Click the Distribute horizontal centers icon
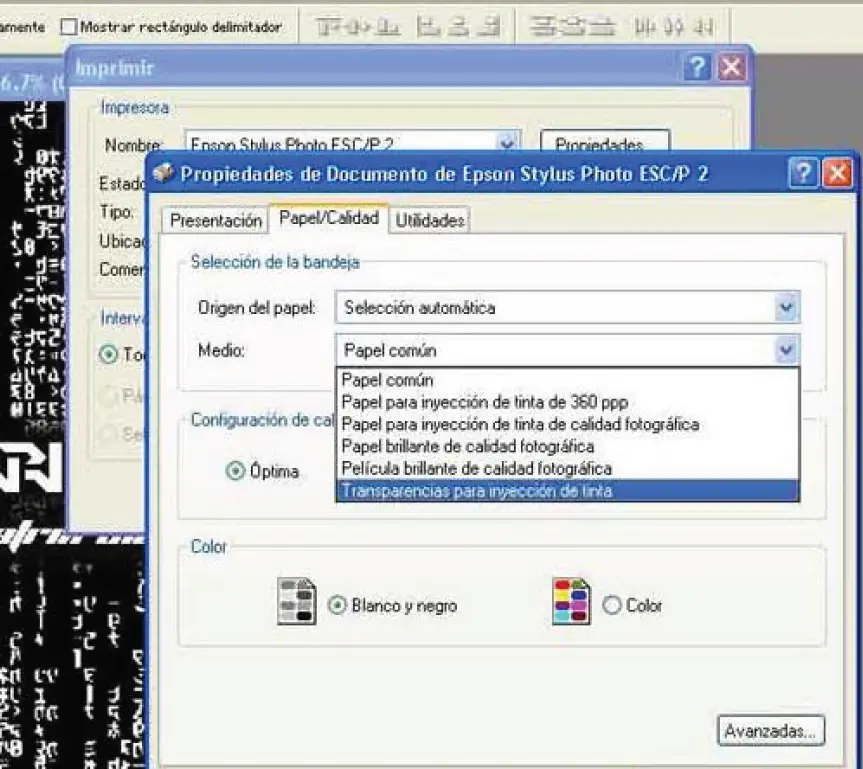863x769 pixels. point(674,26)
